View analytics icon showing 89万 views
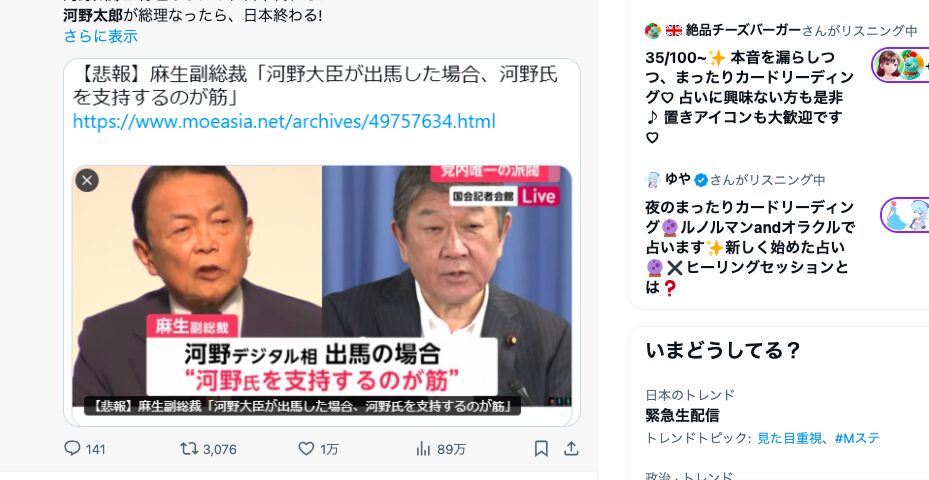This screenshot has width=929, height=480. click(x=423, y=449)
